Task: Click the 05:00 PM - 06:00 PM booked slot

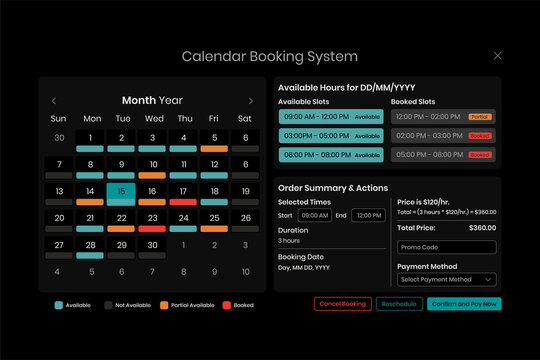Action: (x=443, y=155)
